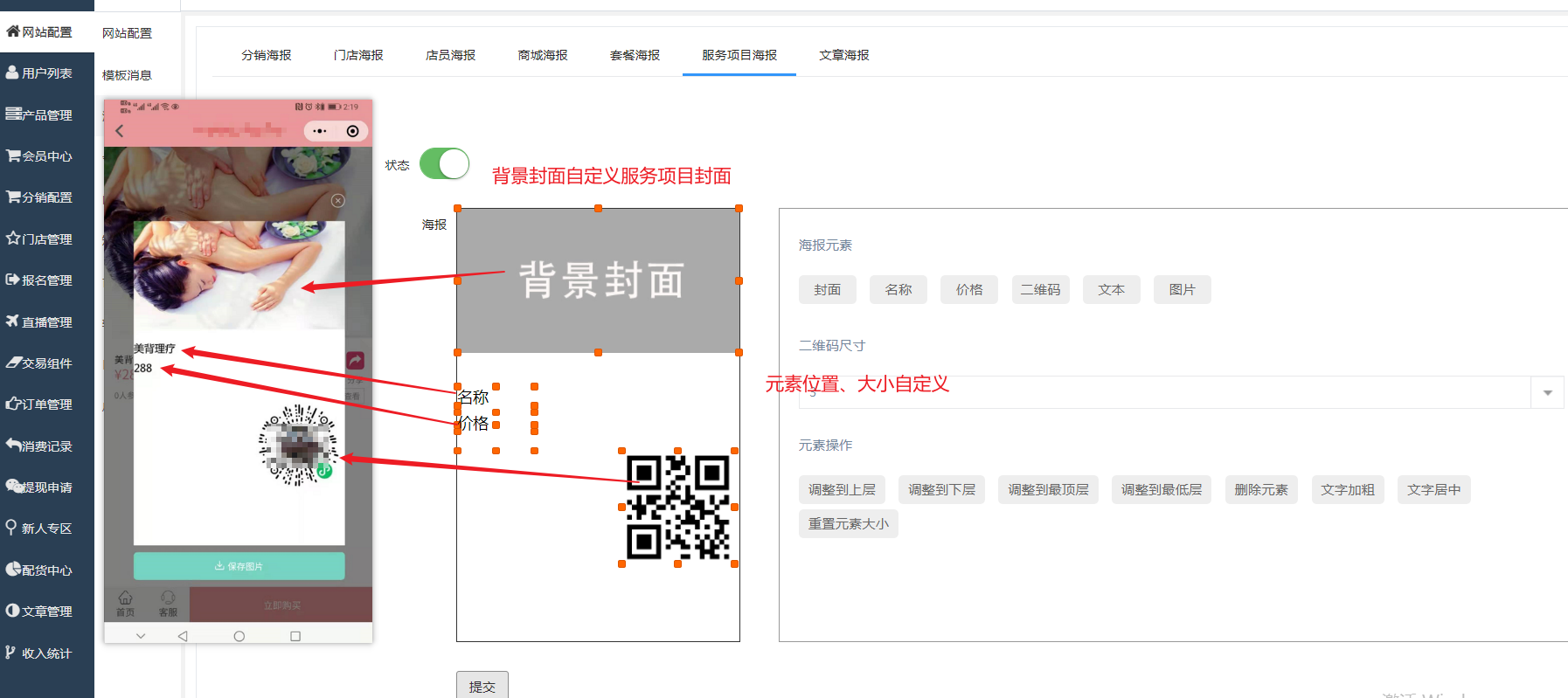Image resolution: width=1568 pixels, height=698 pixels.
Task: Click the 二维码尺寸 select field
Action: pyautogui.click(x=1181, y=392)
